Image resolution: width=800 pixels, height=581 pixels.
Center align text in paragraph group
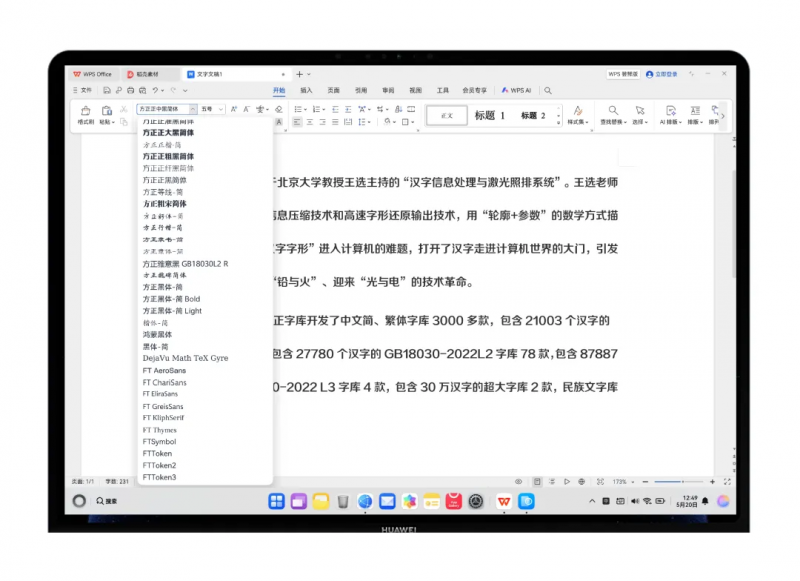[x=310, y=122]
